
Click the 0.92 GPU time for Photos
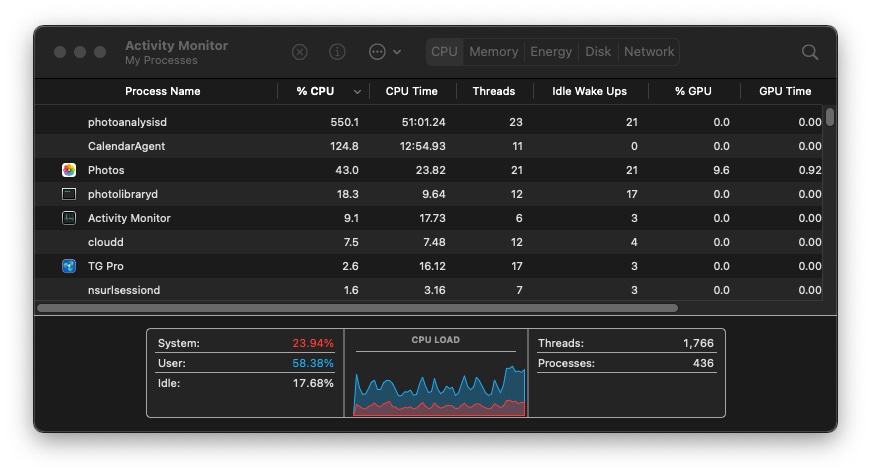(810, 170)
